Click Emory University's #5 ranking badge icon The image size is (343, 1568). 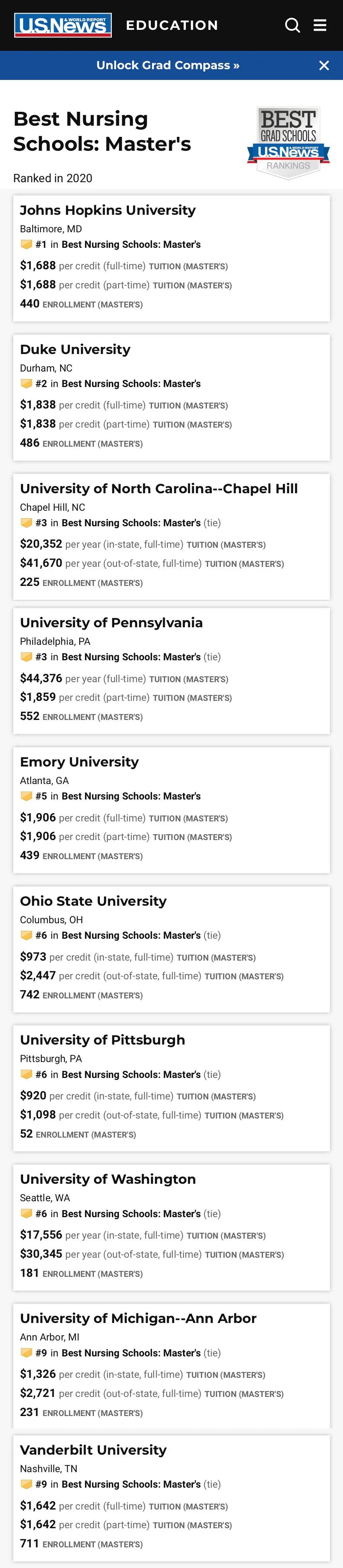pyautogui.click(x=26, y=796)
